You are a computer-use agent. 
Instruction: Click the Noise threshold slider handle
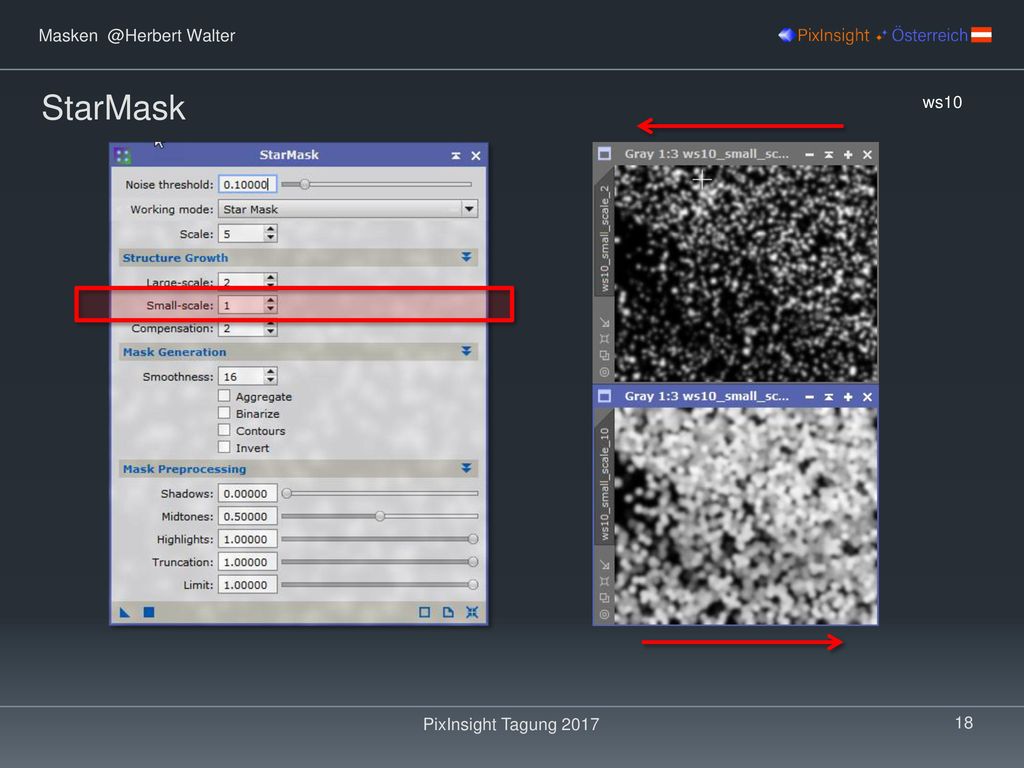pos(305,185)
